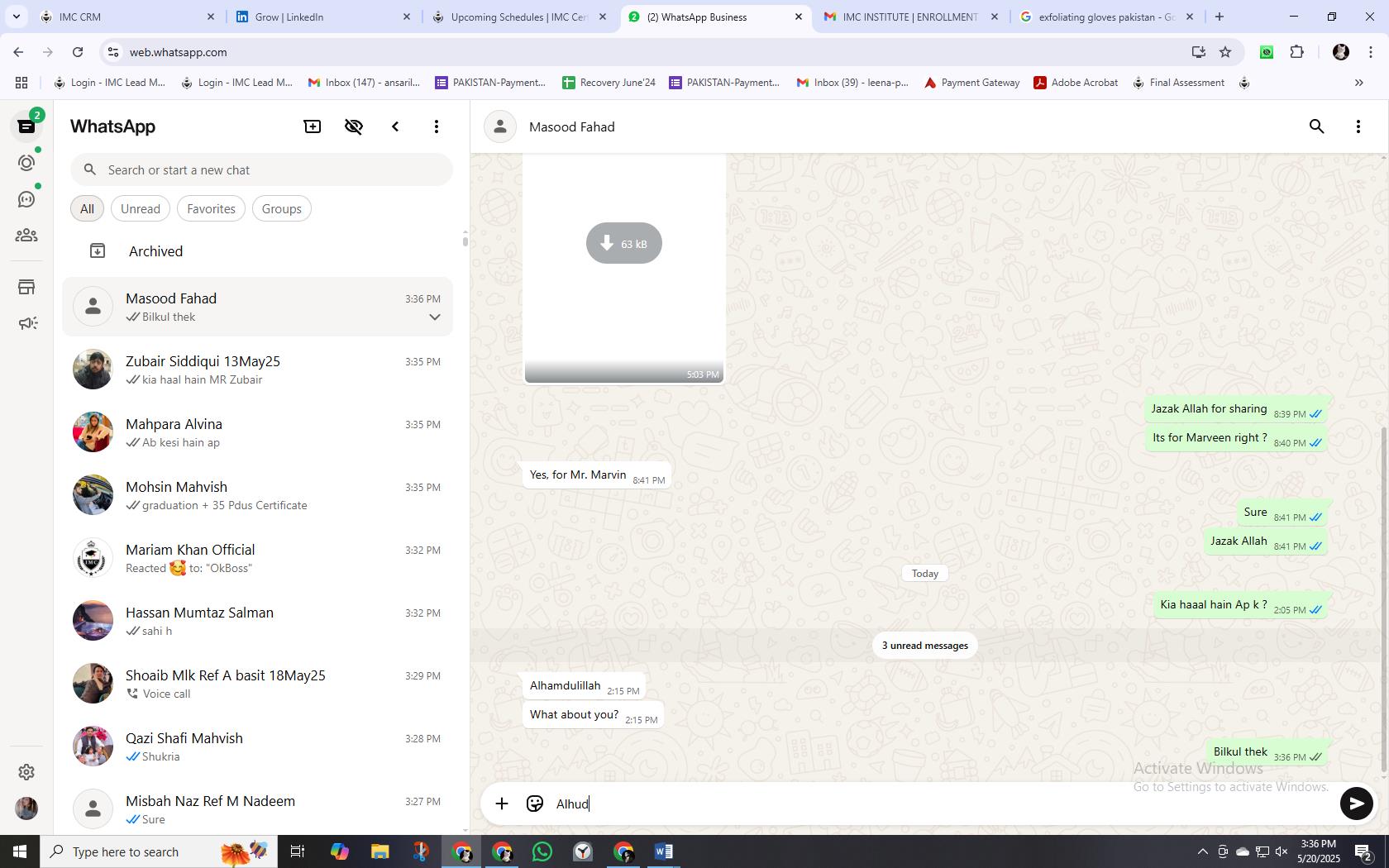Open Word from the Windows taskbar
1389x868 pixels.
click(x=664, y=851)
